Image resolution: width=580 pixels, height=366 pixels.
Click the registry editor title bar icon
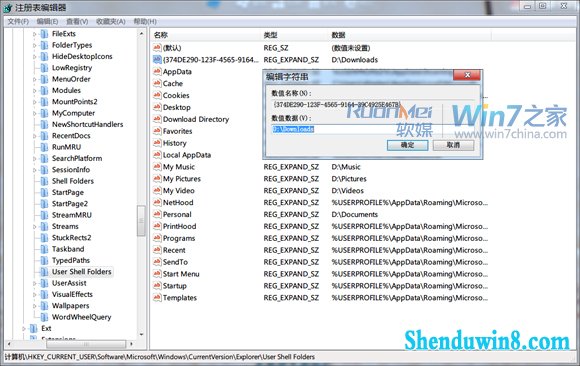pos(8,7)
